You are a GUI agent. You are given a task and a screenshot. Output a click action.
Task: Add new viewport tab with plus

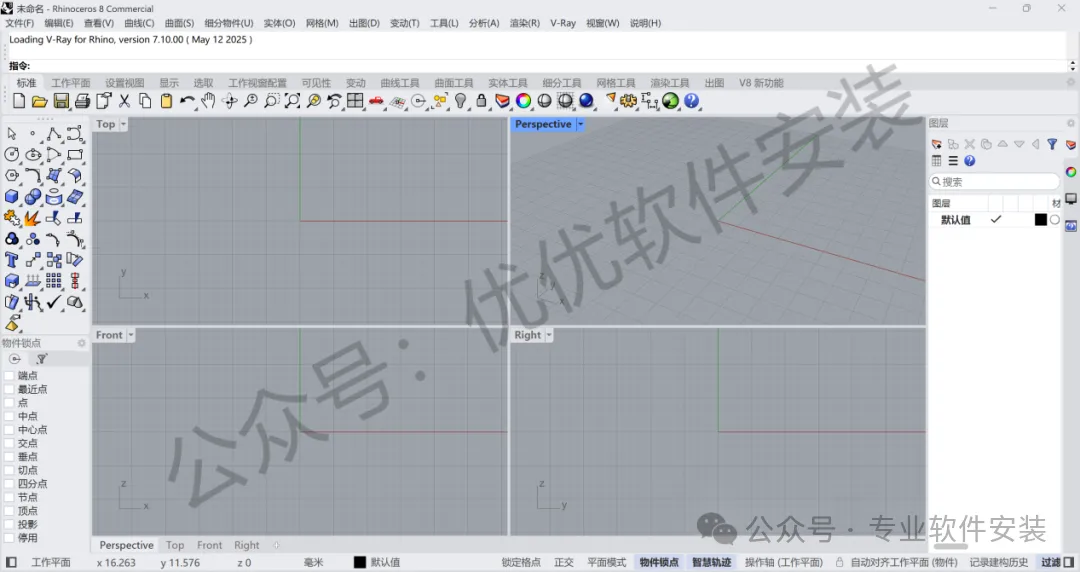point(276,545)
